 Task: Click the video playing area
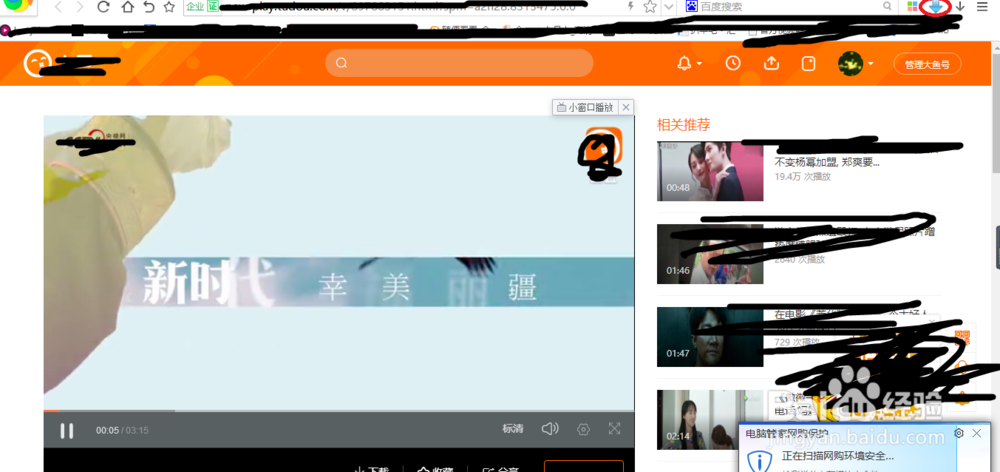coord(339,263)
